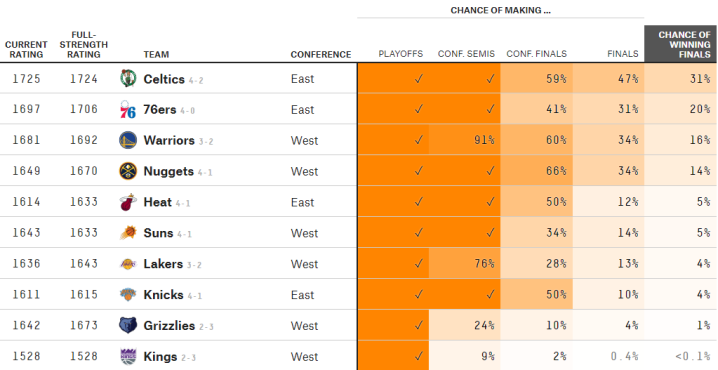
Task: Sort by Chance of Winning Finals
Action: (680, 44)
